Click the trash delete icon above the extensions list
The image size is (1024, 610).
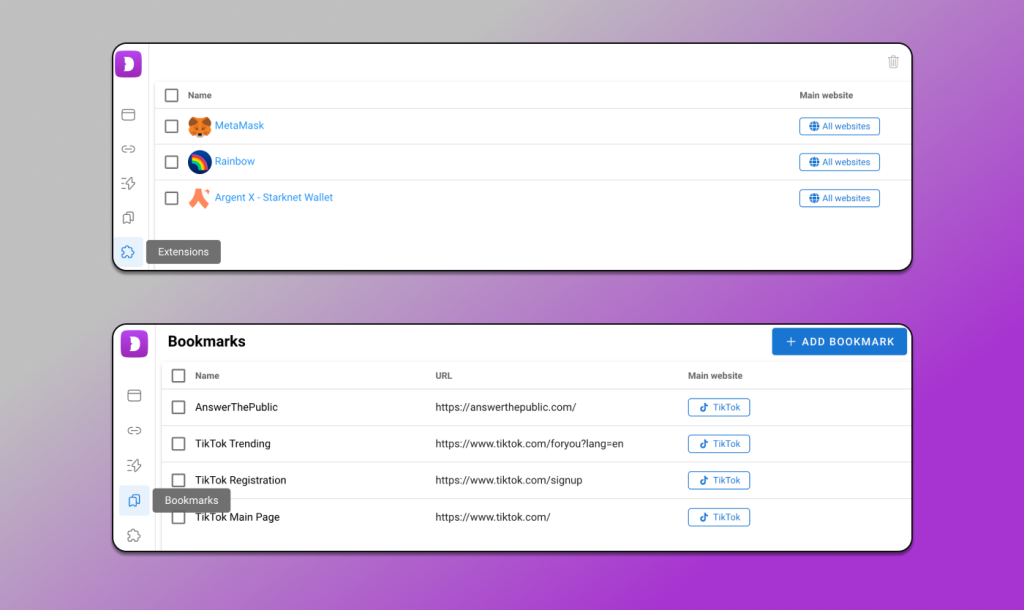point(893,61)
